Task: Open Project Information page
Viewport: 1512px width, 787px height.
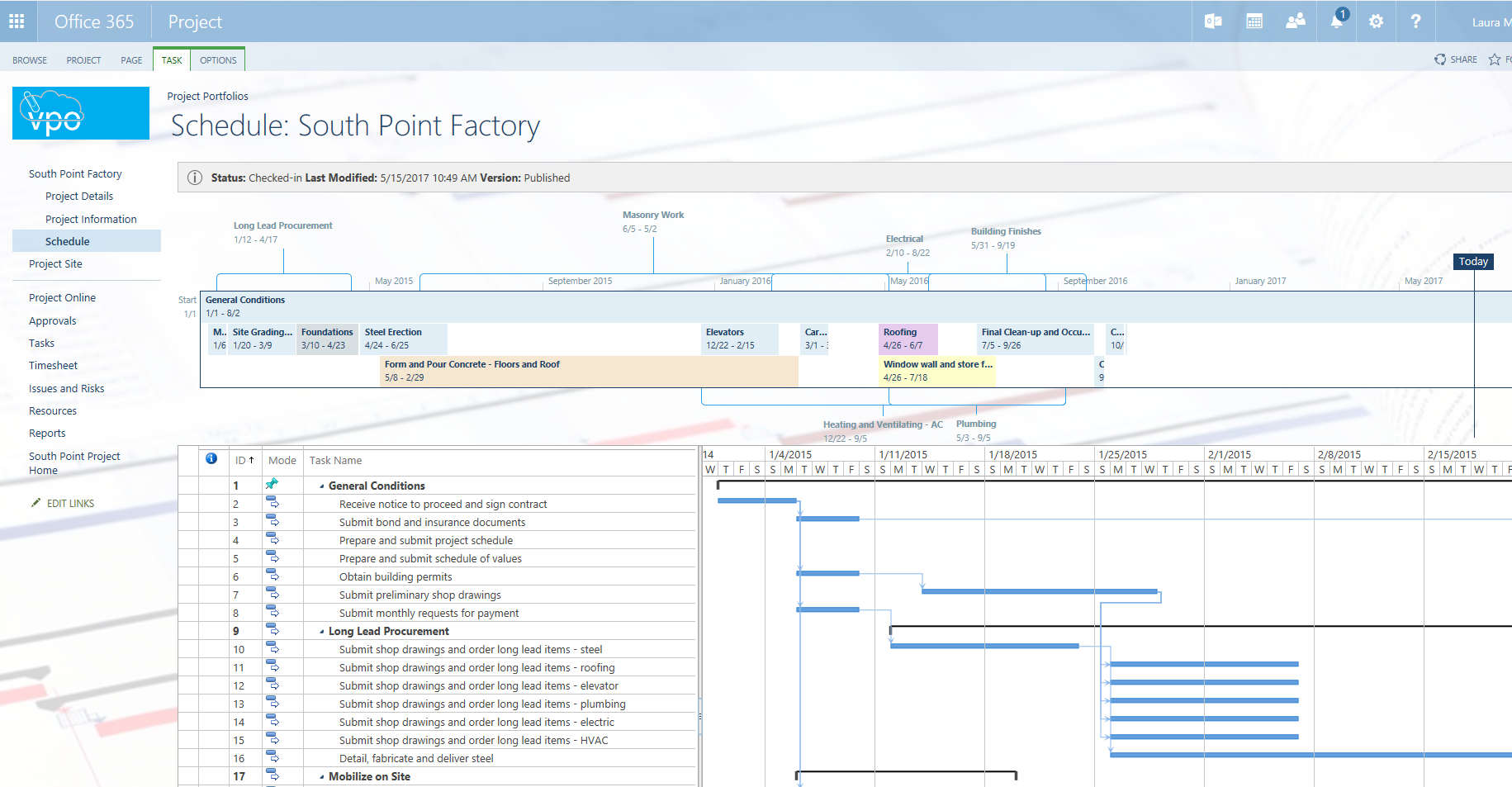Action: [x=91, y=220]
